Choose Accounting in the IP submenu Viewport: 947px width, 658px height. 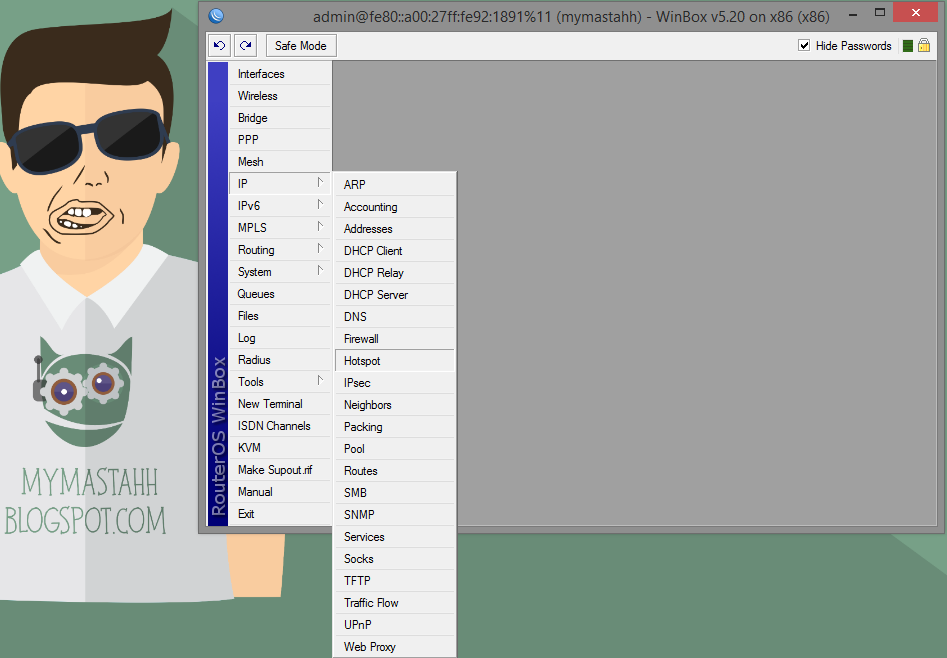click(x=394, y=207)
